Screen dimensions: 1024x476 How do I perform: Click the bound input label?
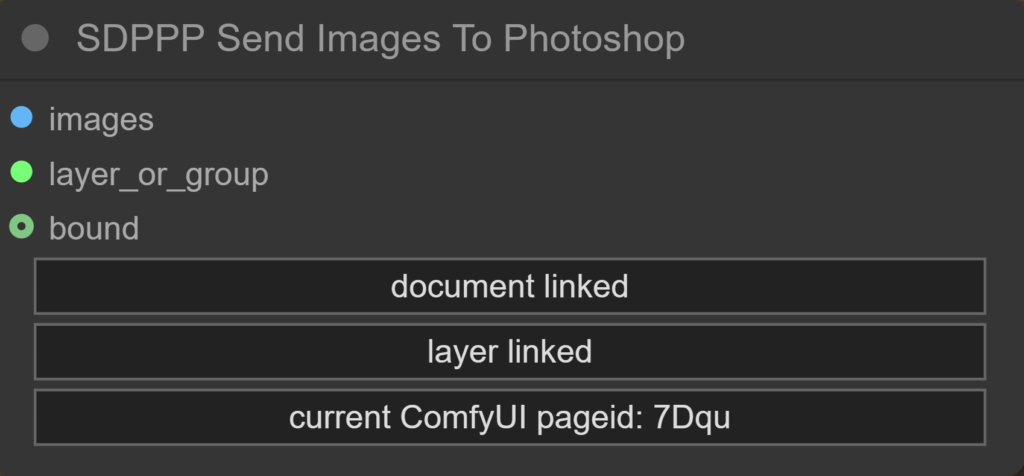click(94, 229)
